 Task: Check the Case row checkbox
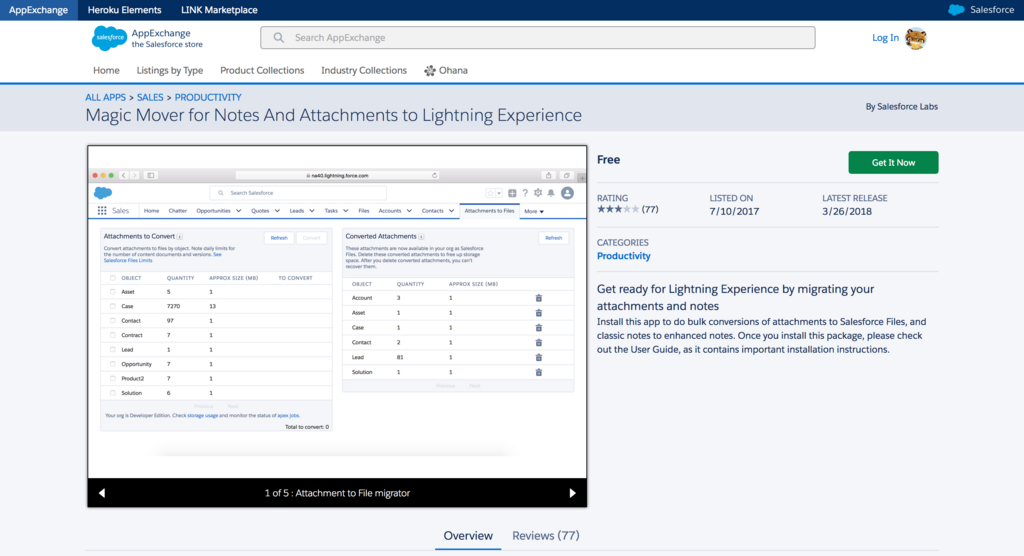point(112,306)
